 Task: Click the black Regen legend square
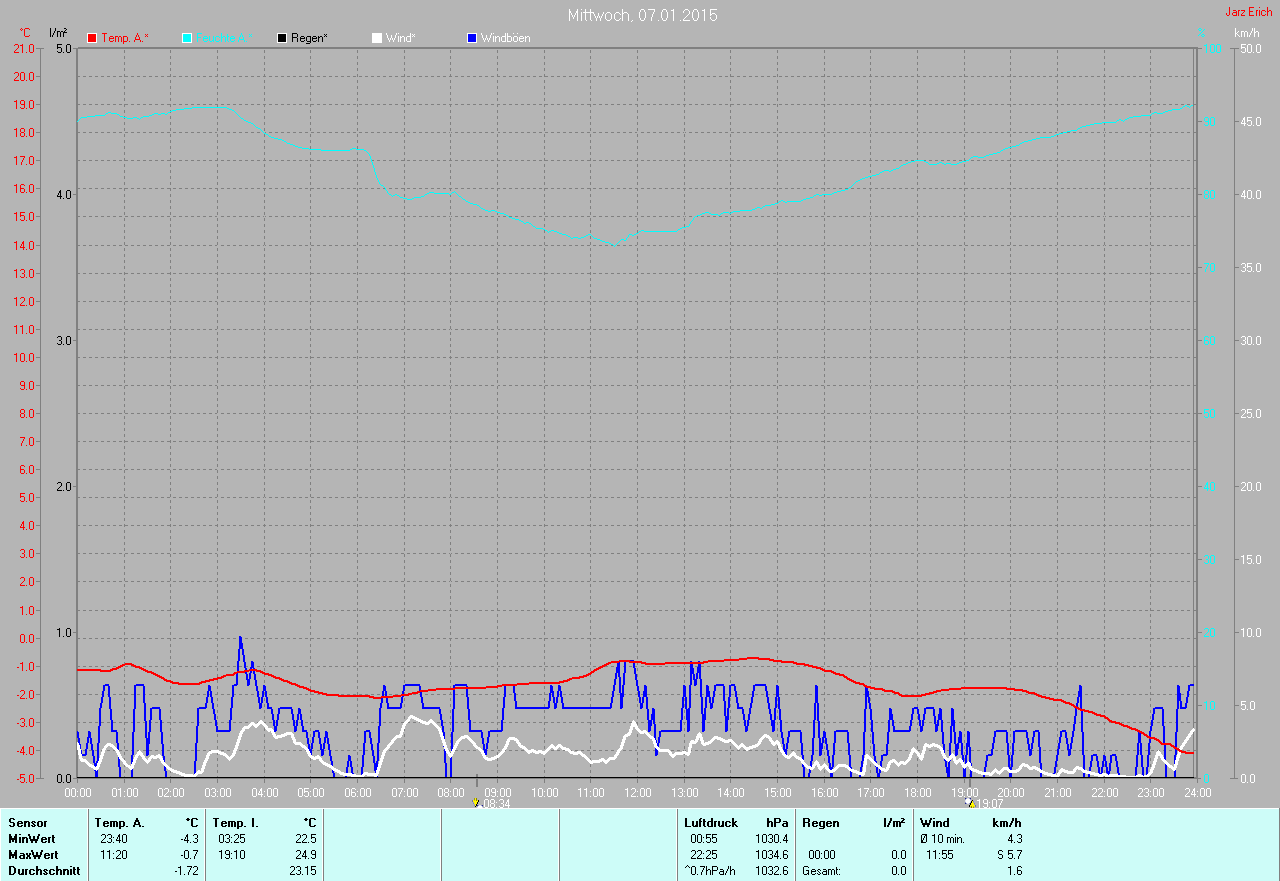282,38
